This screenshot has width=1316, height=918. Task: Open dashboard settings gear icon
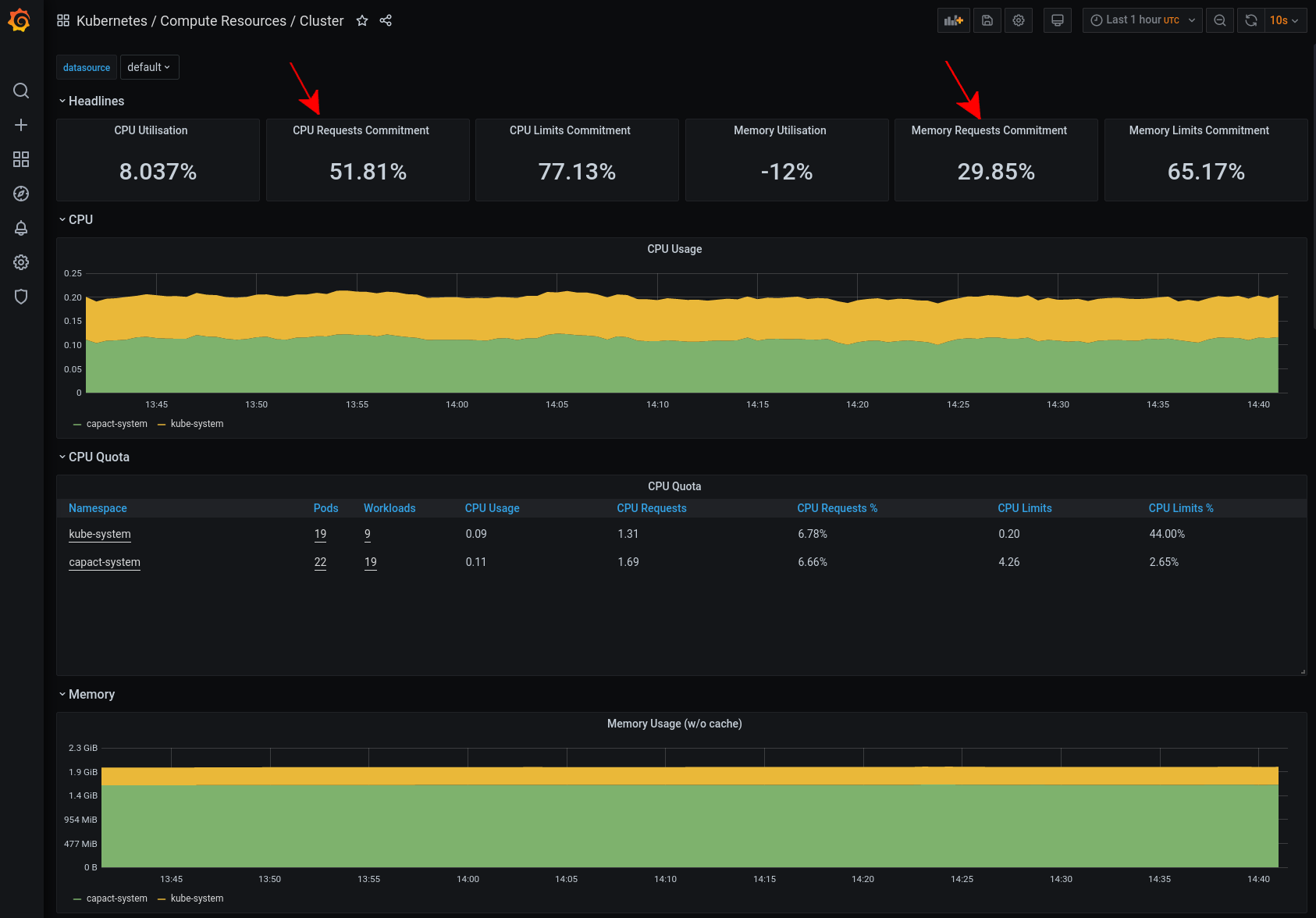(x=1018, y=20)
